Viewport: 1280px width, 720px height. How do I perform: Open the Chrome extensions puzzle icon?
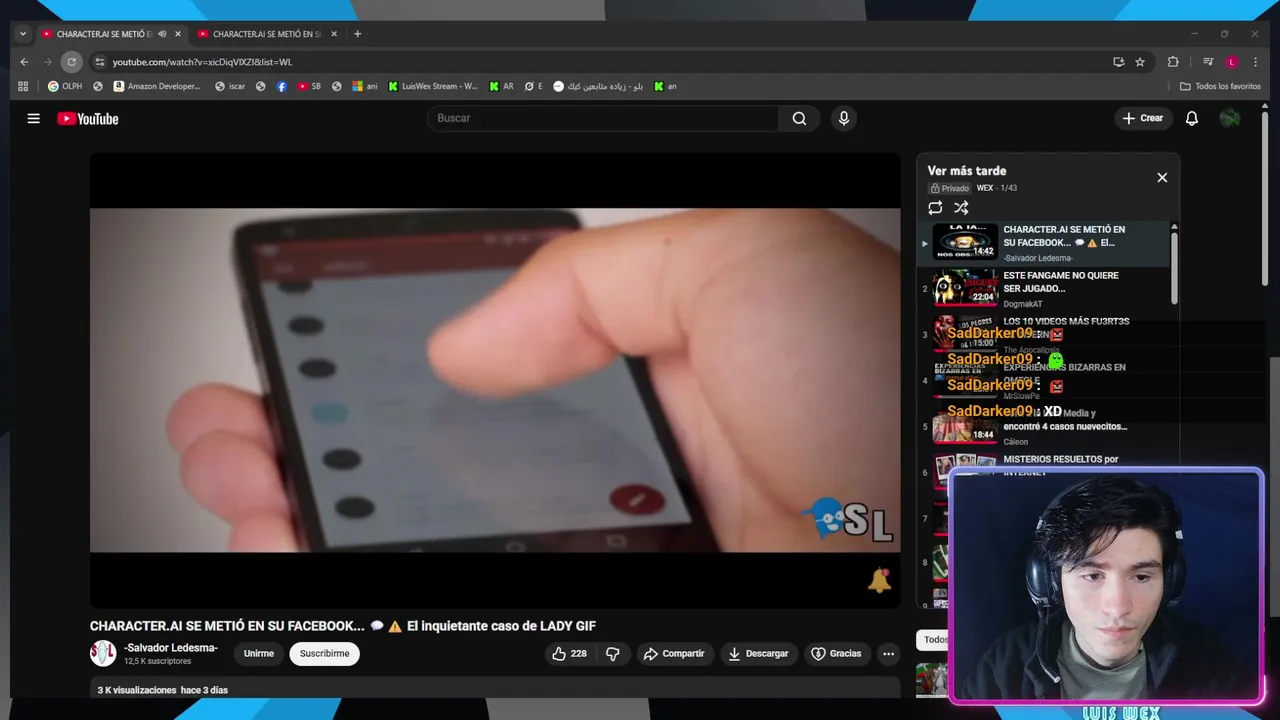[1173, 62]
